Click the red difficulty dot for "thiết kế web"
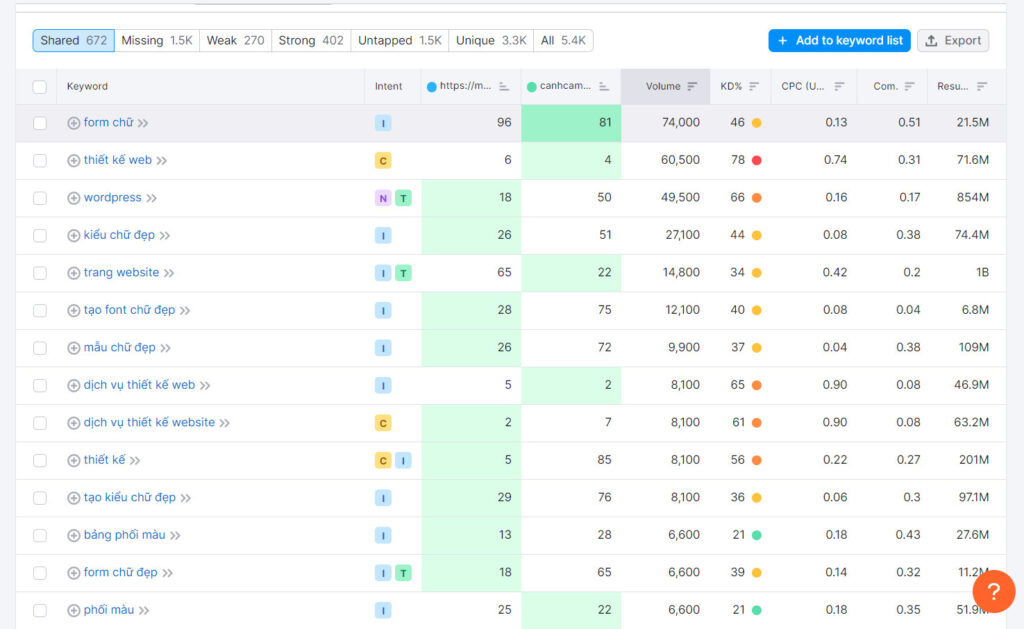Screen dimensions: 1024x629 click(x=758, y=159)
